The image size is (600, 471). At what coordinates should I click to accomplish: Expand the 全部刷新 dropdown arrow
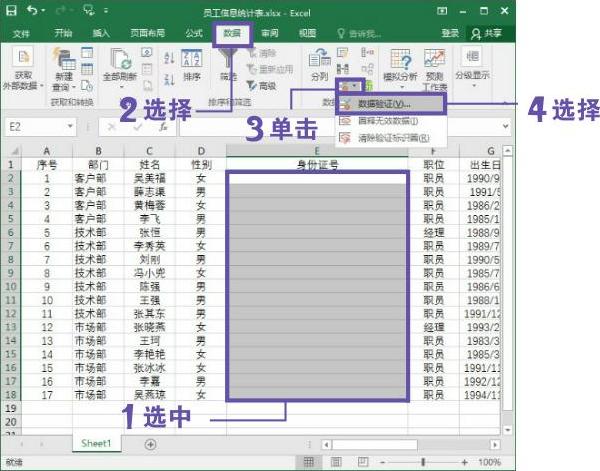[121, 88]
